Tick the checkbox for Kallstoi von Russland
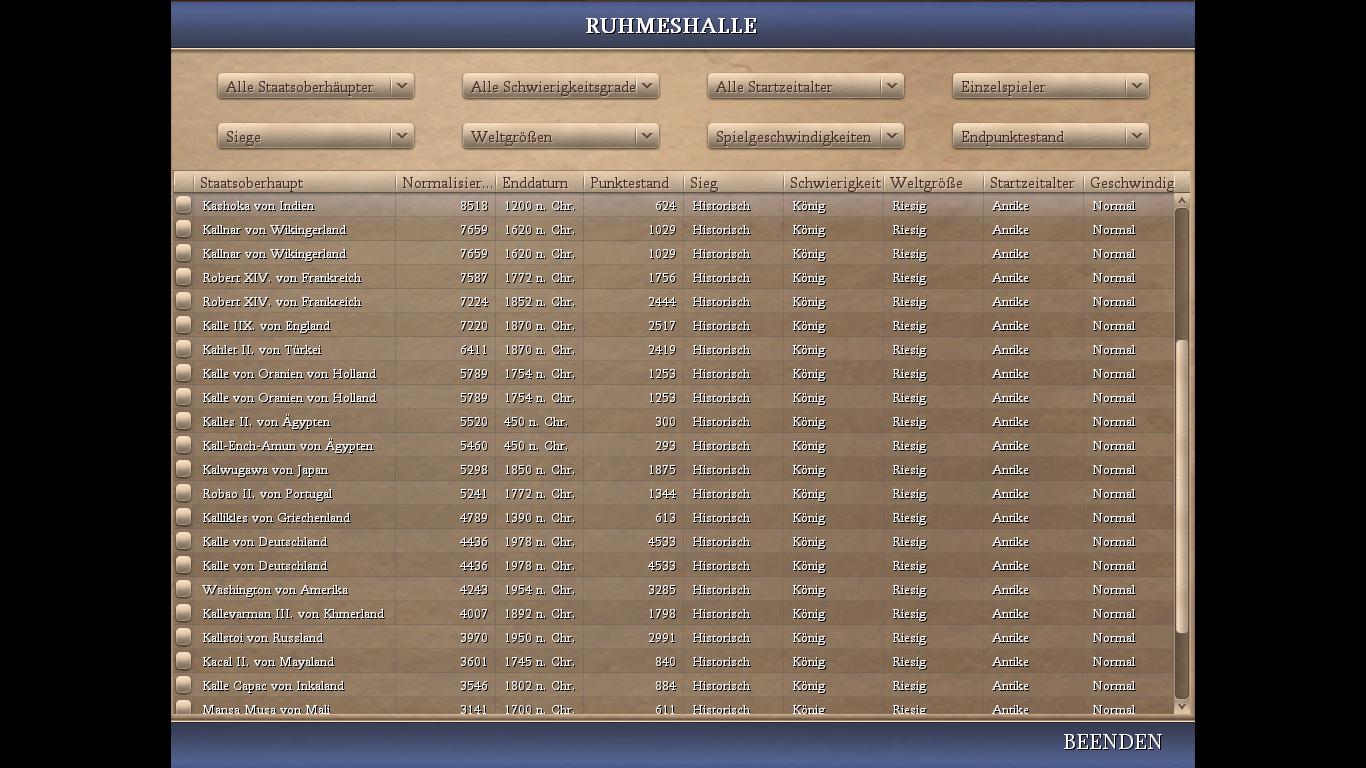 (x=184, y=637)
